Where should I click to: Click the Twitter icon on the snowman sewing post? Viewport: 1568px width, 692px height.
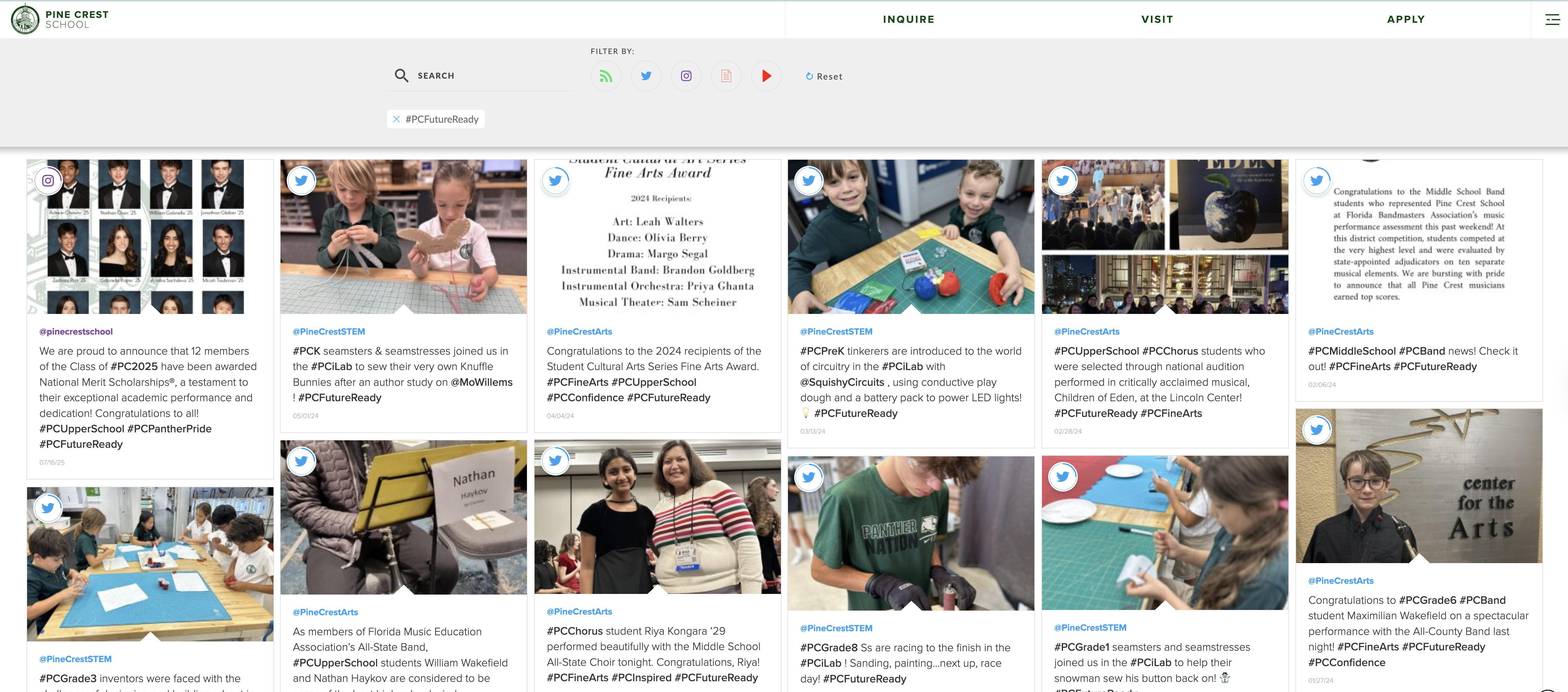pyautogui.click(x=1063, y=476)
